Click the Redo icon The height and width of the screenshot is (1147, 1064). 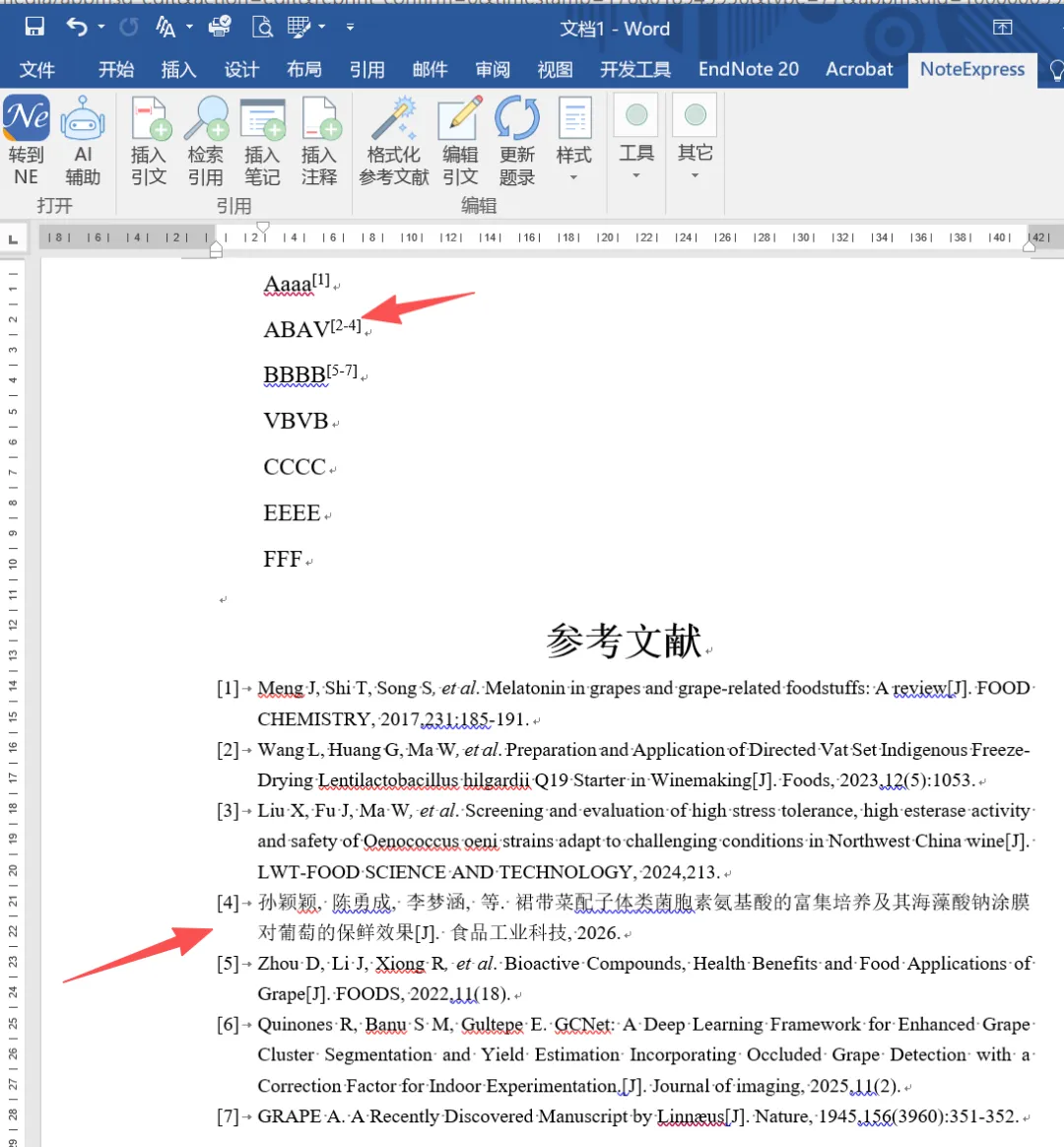tap(129, 27)
